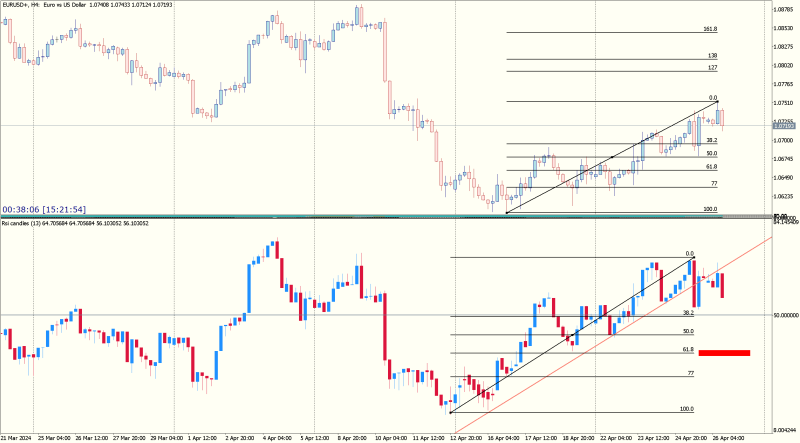Select the 100.0 Fibonacci label in RSI pane

click(687, 409)
